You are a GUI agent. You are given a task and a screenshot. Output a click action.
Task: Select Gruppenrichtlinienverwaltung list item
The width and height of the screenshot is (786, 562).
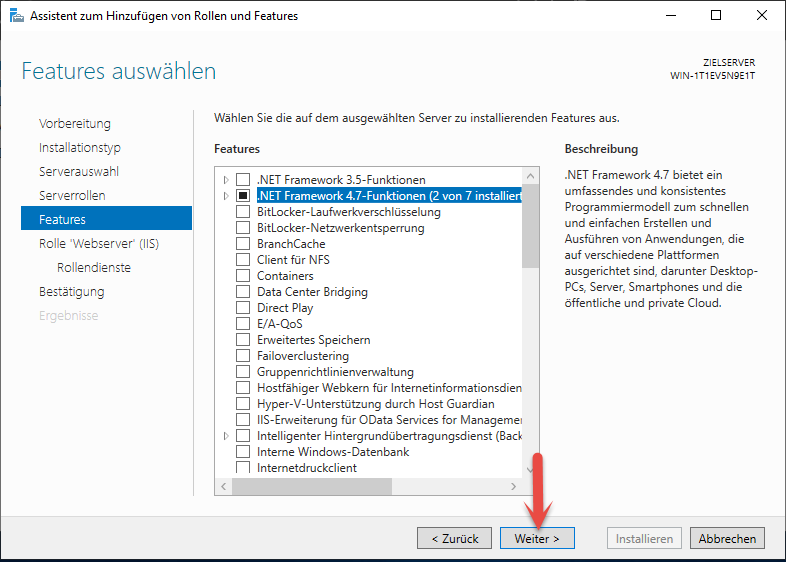point(335,372)
